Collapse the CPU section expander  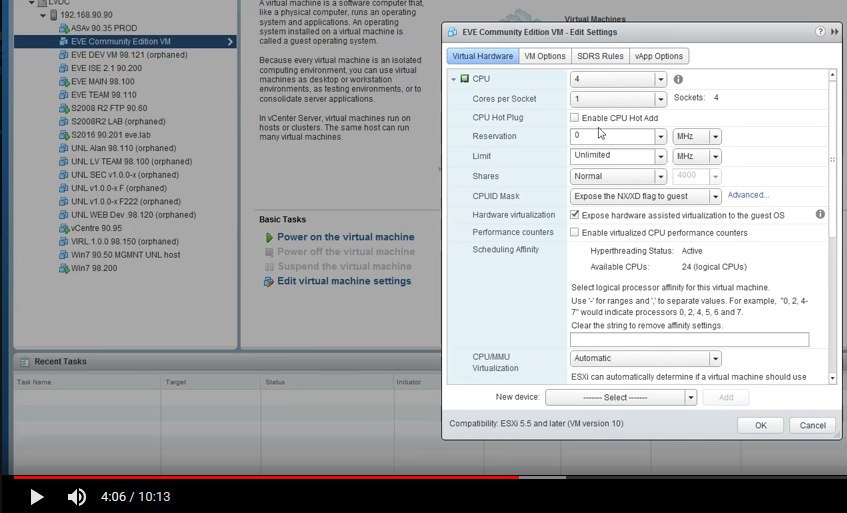coord(454,79)
